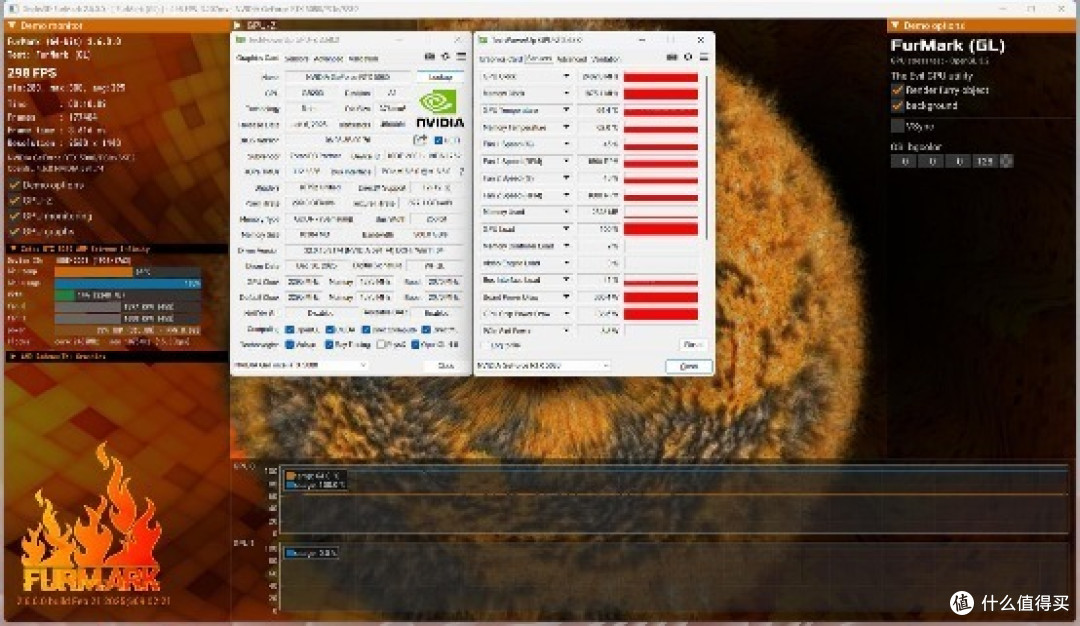Collapse the Demo monitor panel
The image size is (1080, 626).
pos(12,25)
